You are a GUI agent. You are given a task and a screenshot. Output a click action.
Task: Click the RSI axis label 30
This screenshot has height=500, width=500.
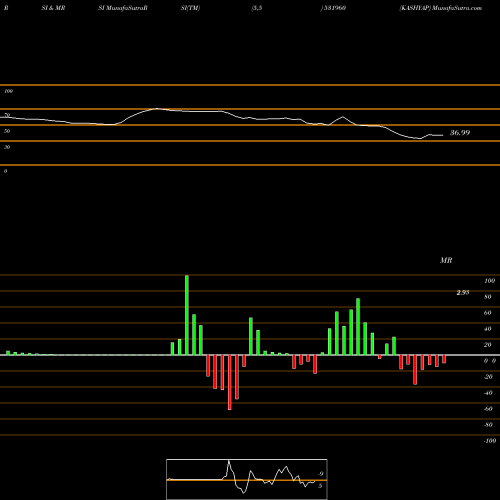click(x=7, y=147)
